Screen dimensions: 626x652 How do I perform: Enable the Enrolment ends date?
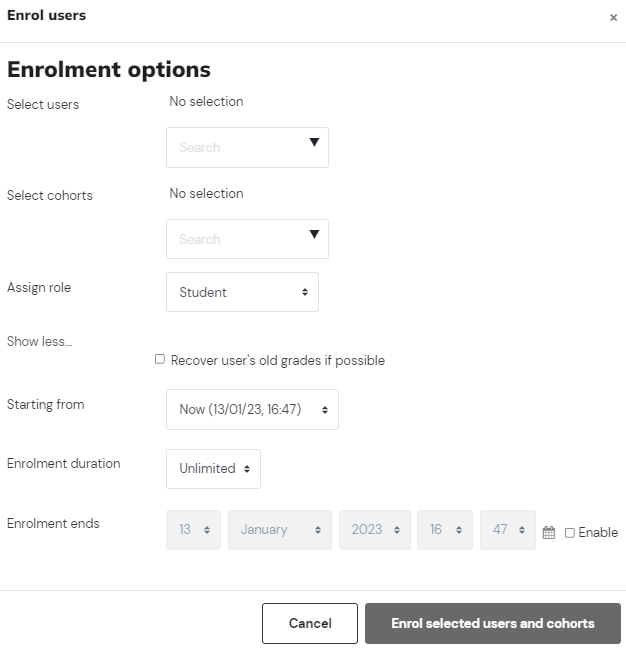[x=570, y=533]
